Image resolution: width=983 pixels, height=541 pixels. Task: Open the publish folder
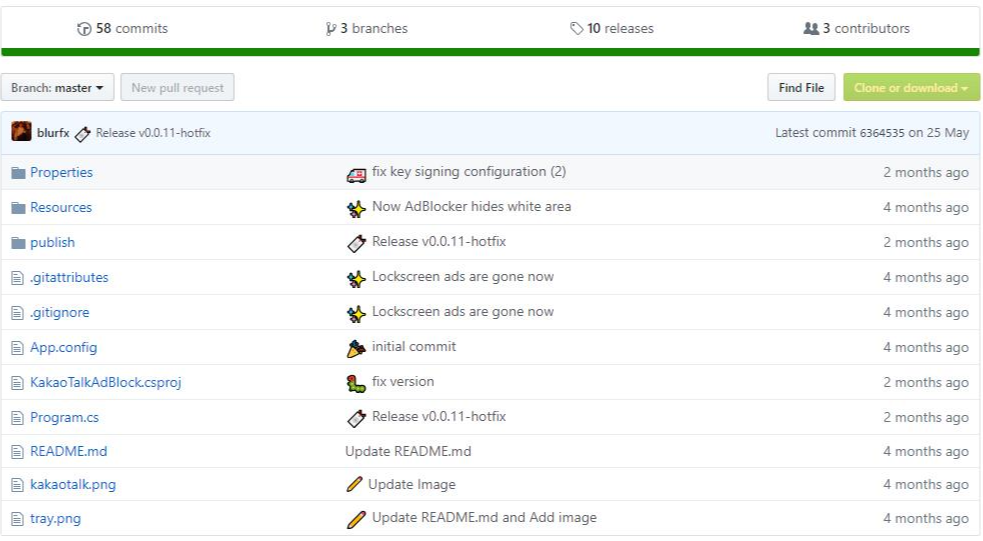pos(52,243)
